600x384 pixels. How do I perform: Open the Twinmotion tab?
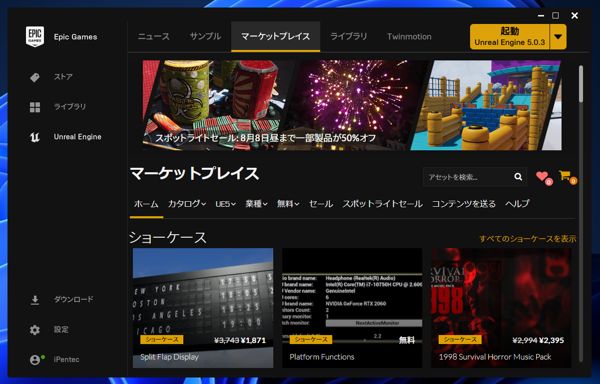coord(409,37)
